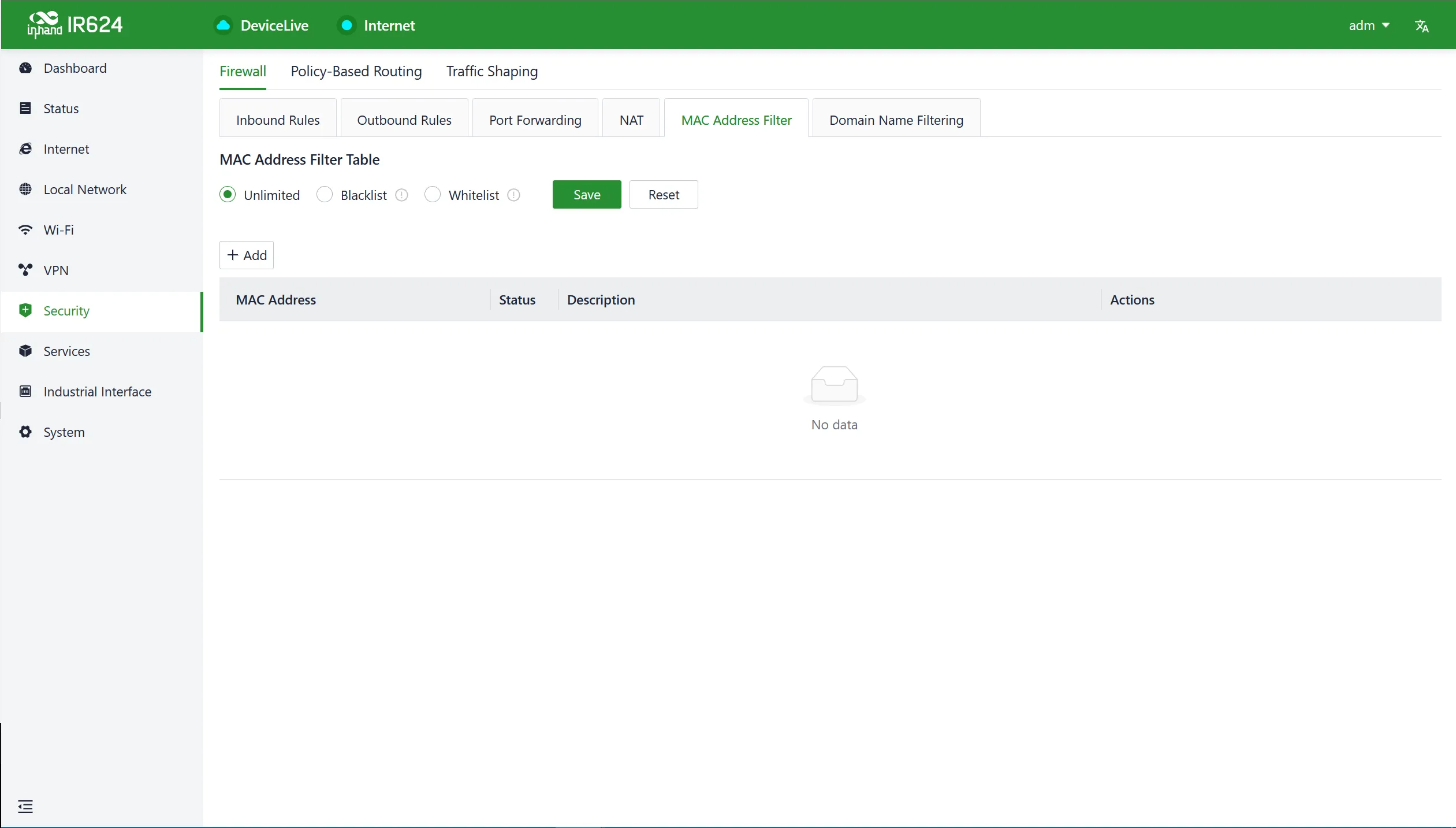The image size is (1456, 828).
Task: Click the VPN nodes icon
Action: click(x=25, y=270)
